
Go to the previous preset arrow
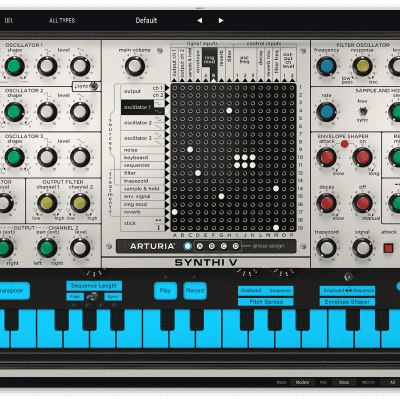tap(200, 20)
